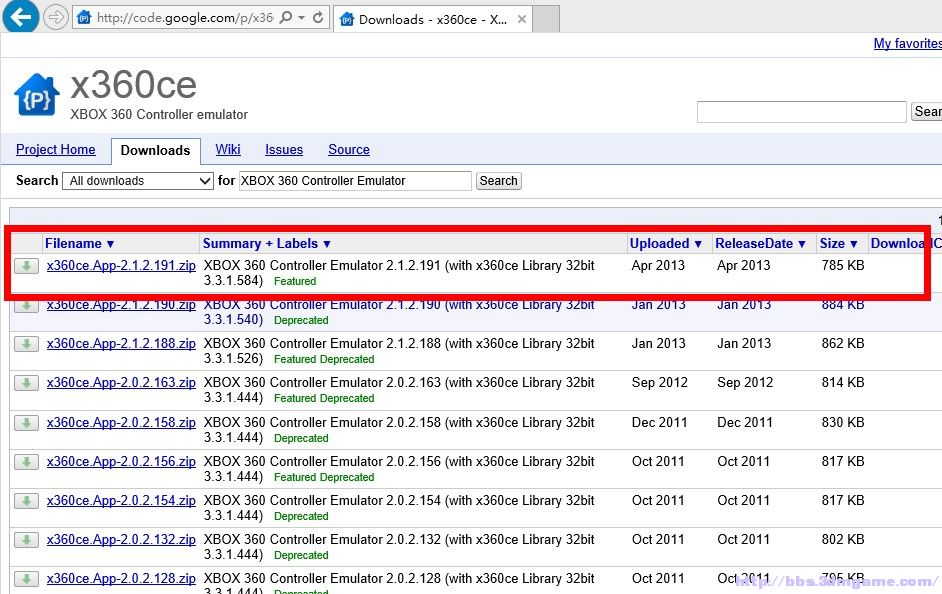
Task: Click download arrow icon for x360ce.App-2.0.2.163.zip
Action: click(26, 383)
